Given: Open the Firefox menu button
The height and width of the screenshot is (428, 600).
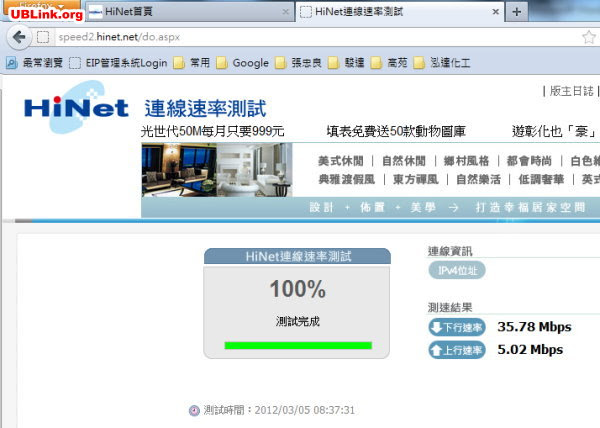Looking at the screenshot, I should point(42,5).
